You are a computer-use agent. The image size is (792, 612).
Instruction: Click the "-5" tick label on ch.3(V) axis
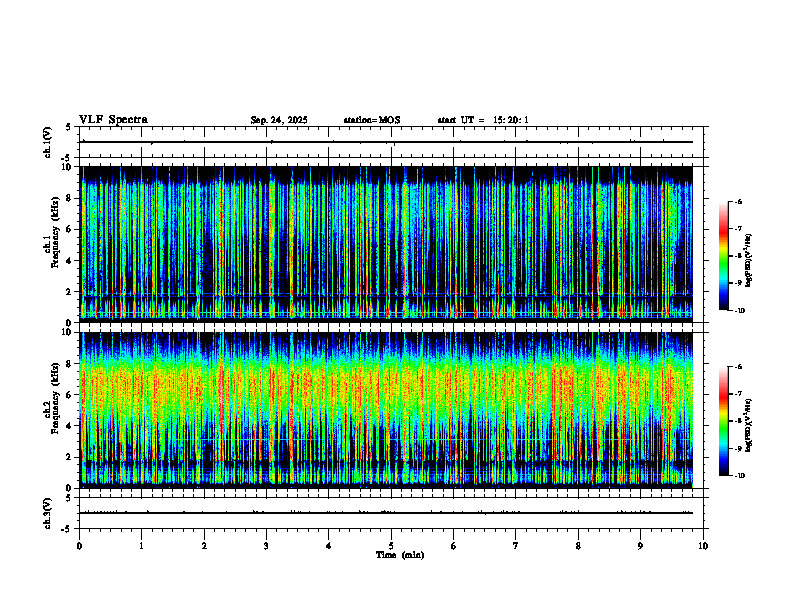tap(68, 529)
